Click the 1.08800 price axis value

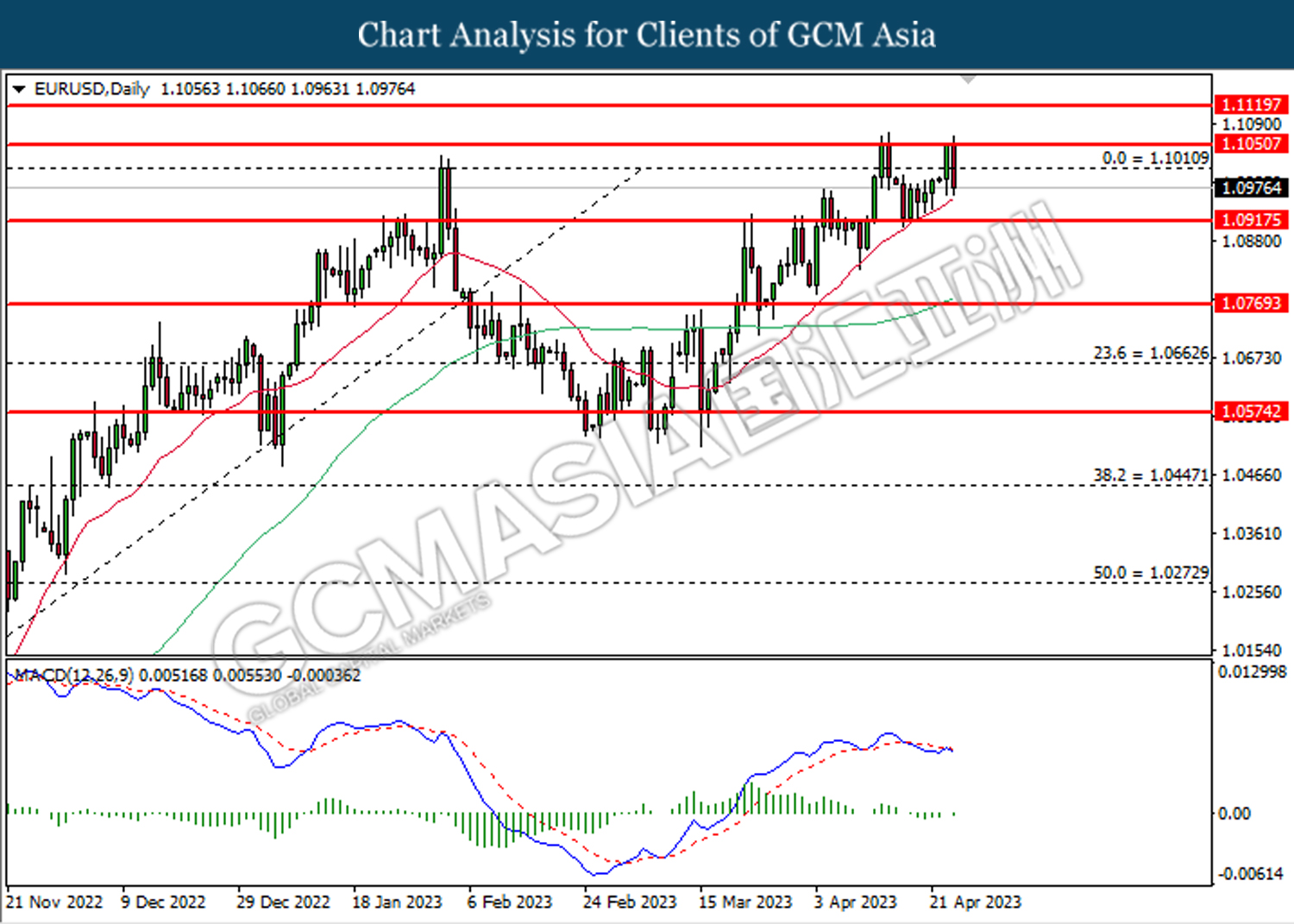(x=1252, y=242)
